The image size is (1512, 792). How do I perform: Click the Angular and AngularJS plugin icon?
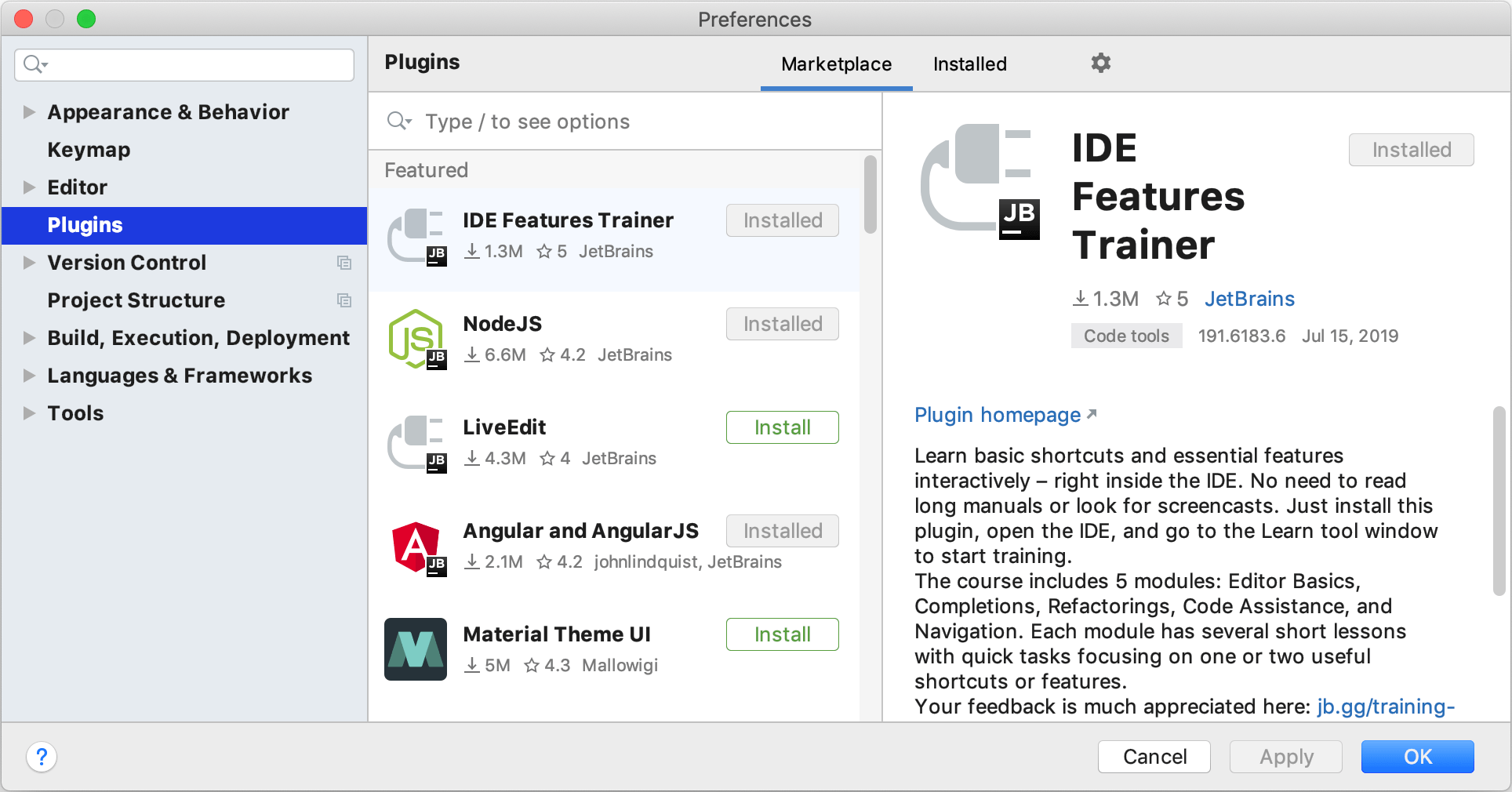tap(418, 548)
